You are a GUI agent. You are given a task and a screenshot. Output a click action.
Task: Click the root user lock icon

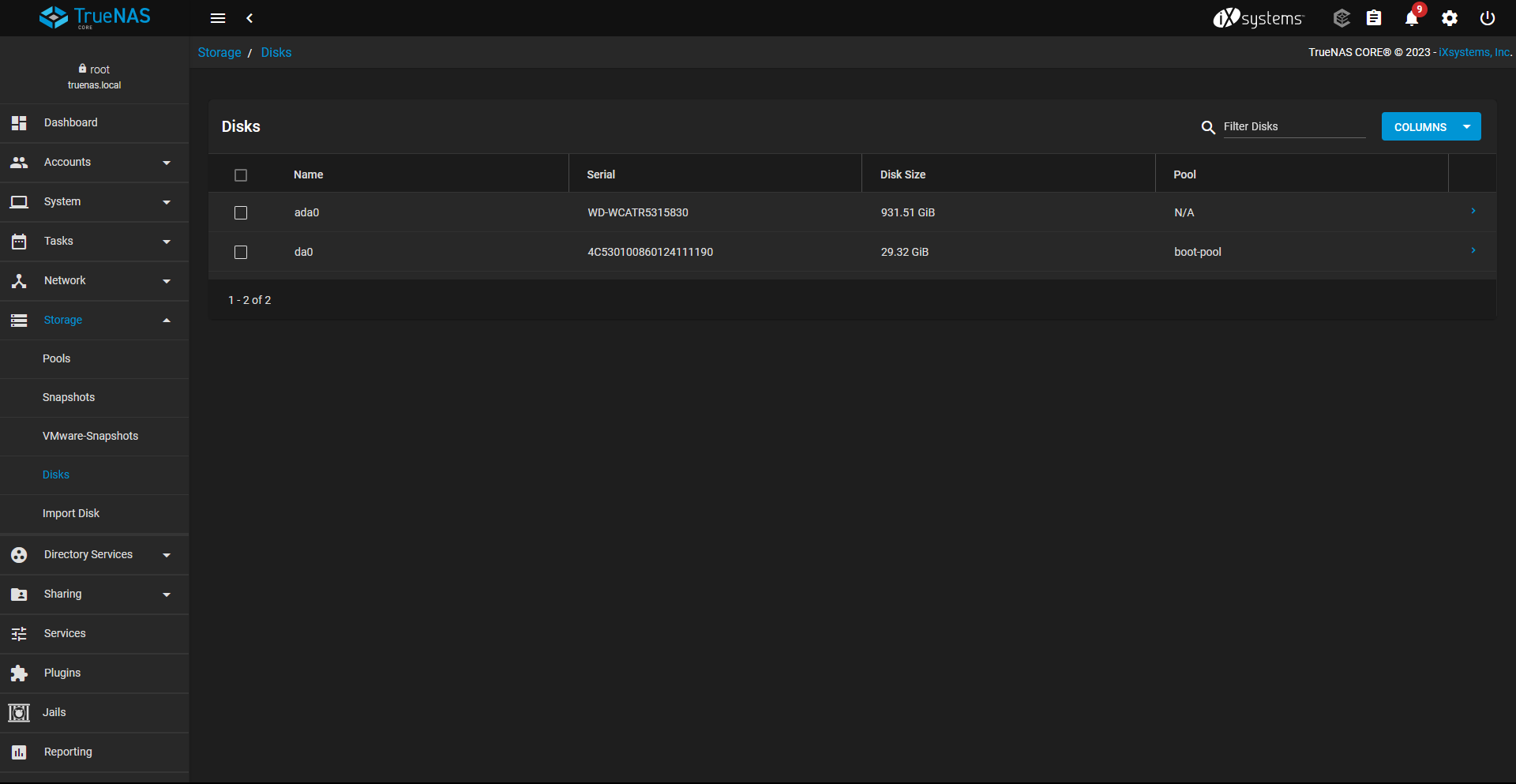coord(82,69)
